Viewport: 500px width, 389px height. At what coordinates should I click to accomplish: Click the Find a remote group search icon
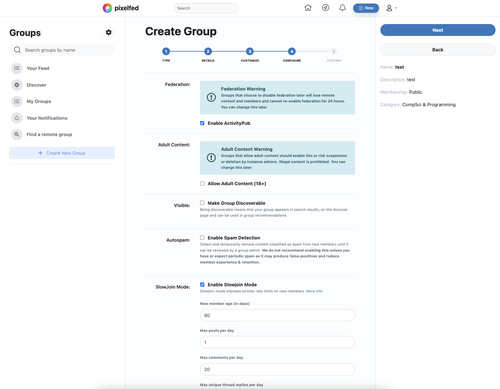click(x=17, y=134)
